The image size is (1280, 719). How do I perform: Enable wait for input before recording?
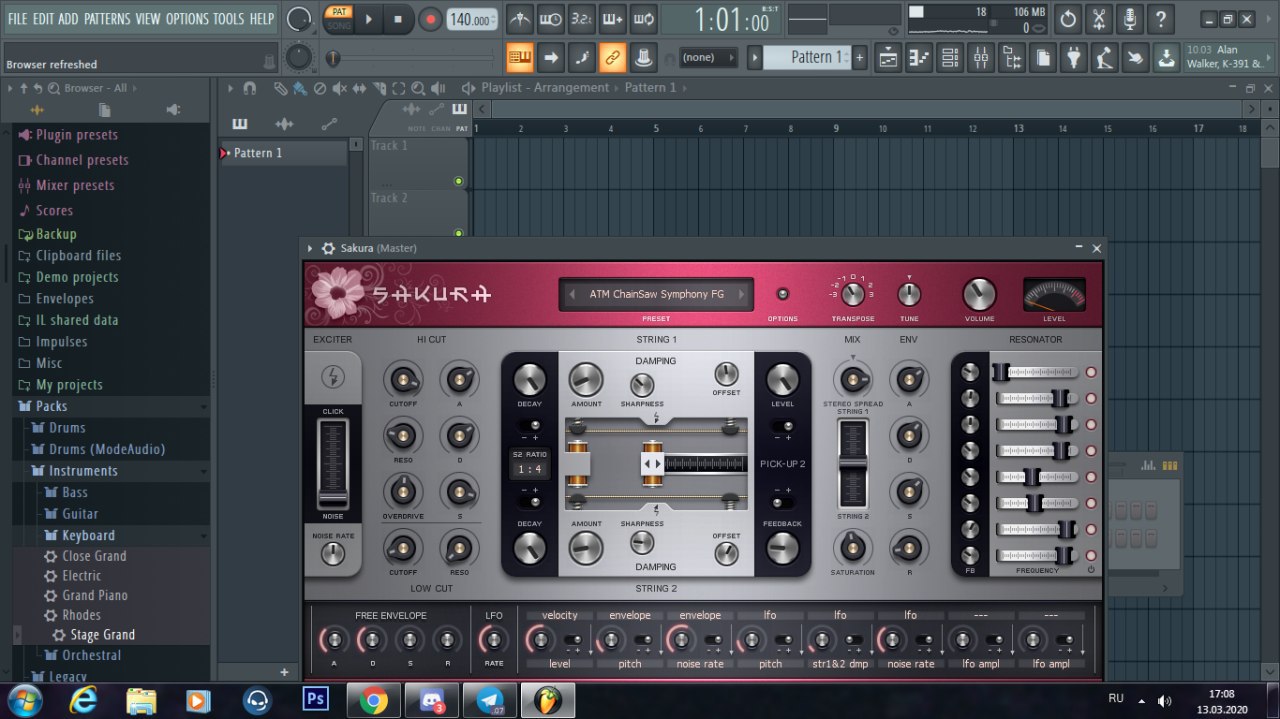tap(550, 18)
